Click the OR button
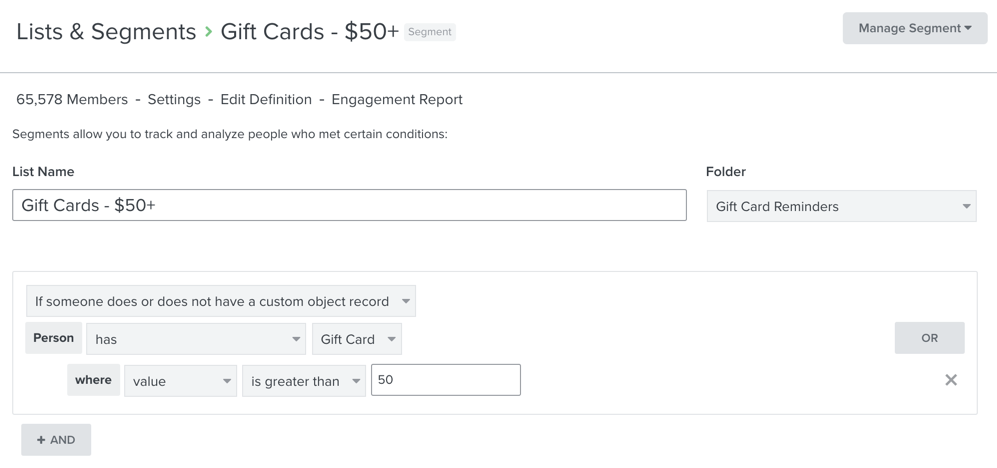 coord(929,338)
